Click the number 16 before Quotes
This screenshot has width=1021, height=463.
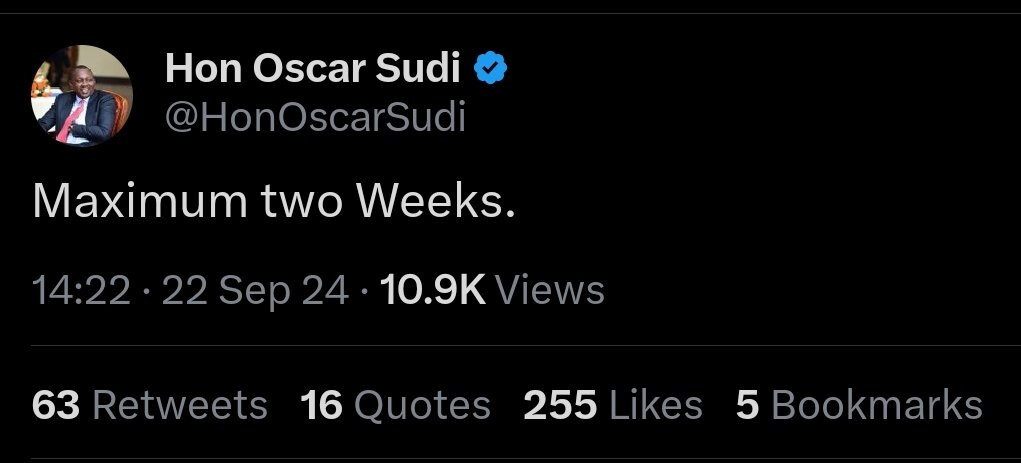pyautogui.click(x=321, y=405)
